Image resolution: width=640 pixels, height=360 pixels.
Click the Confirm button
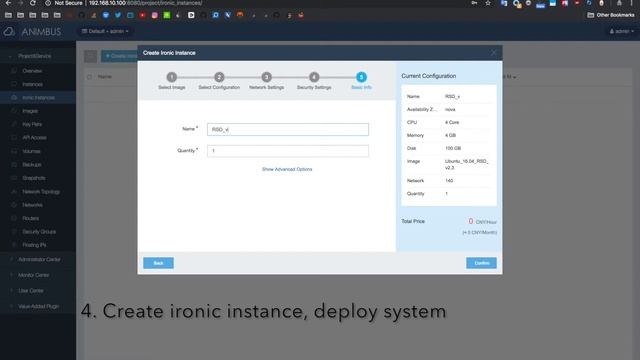482,263
